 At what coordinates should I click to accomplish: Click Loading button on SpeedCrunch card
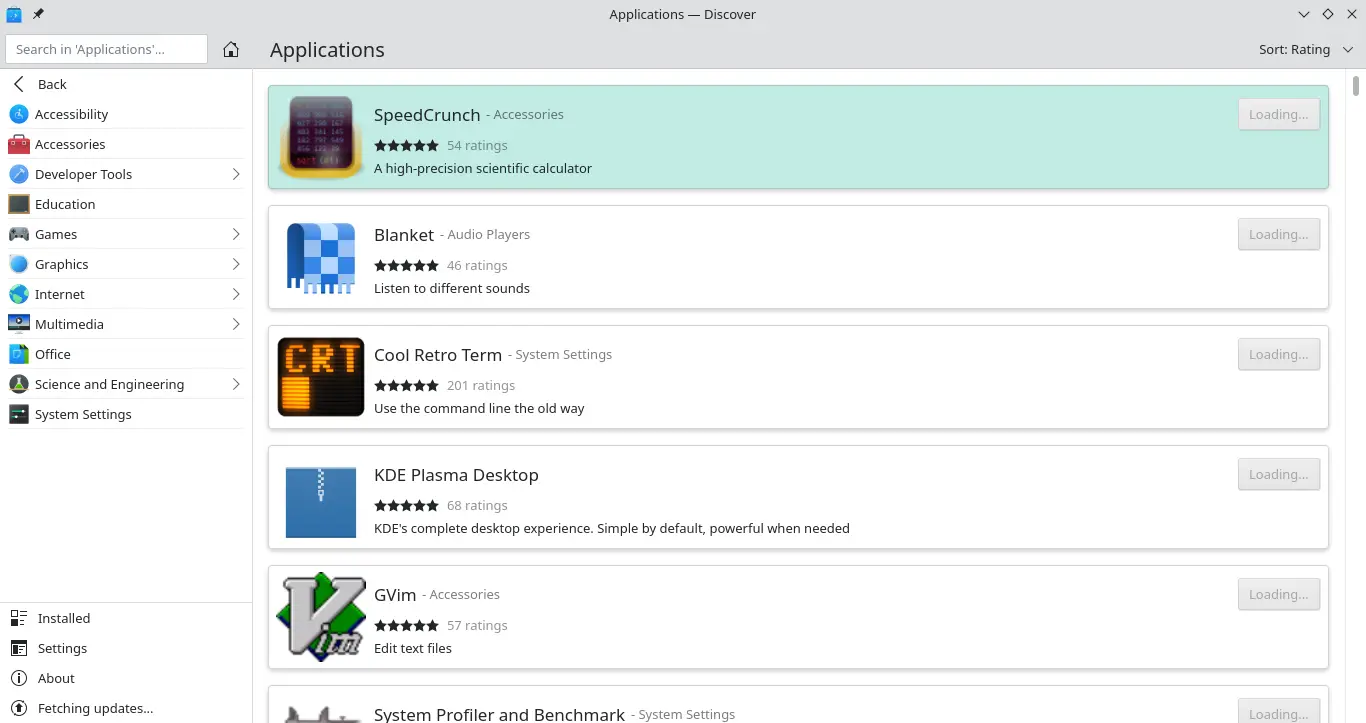1278,114
